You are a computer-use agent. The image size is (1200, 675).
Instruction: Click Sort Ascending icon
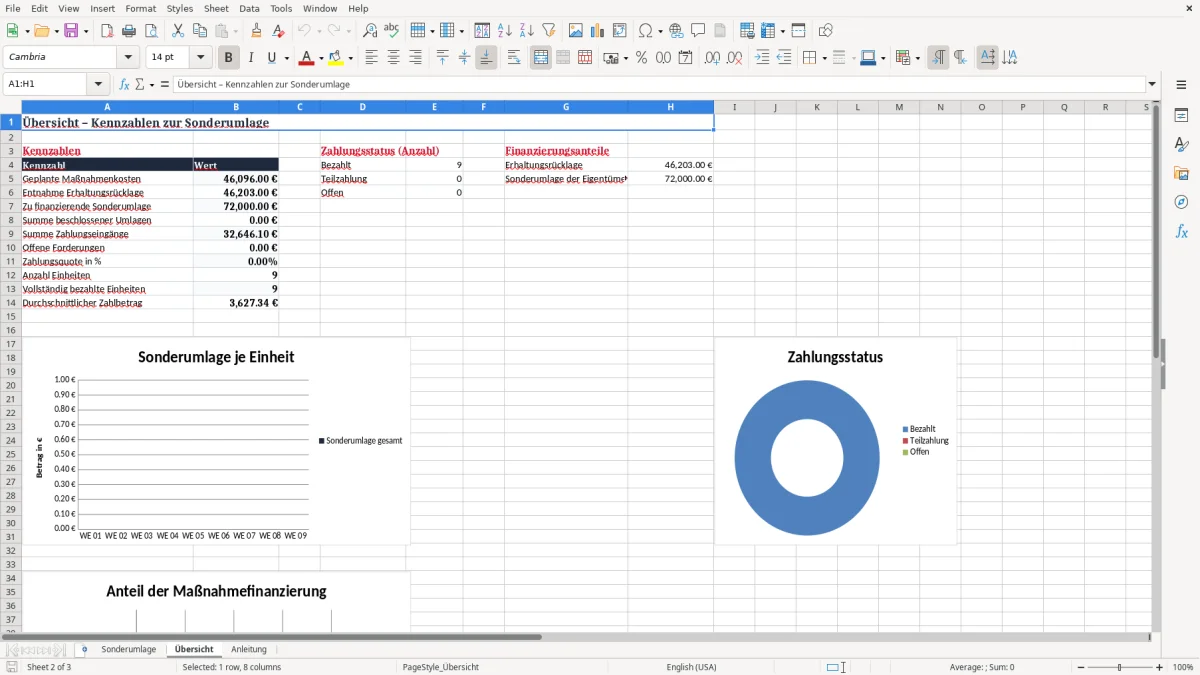point(505,31)
